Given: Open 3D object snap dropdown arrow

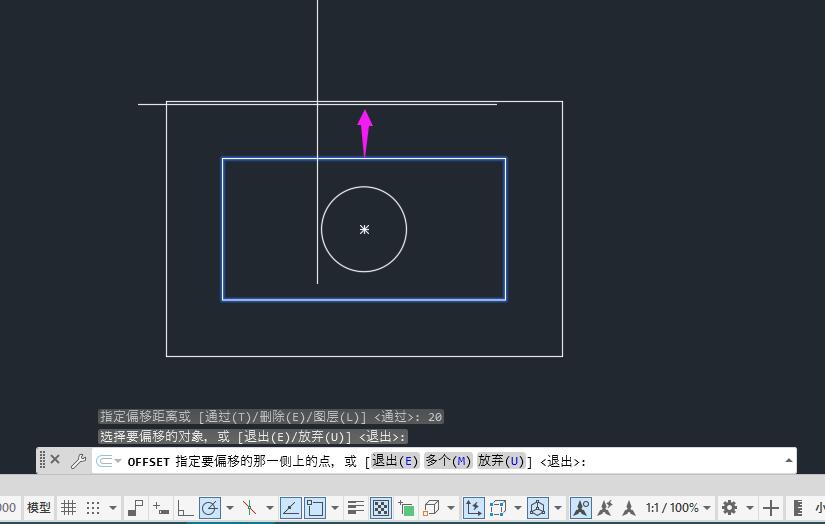Looking at the screenshot, I should pyautogui.click(x=451, y=508).
